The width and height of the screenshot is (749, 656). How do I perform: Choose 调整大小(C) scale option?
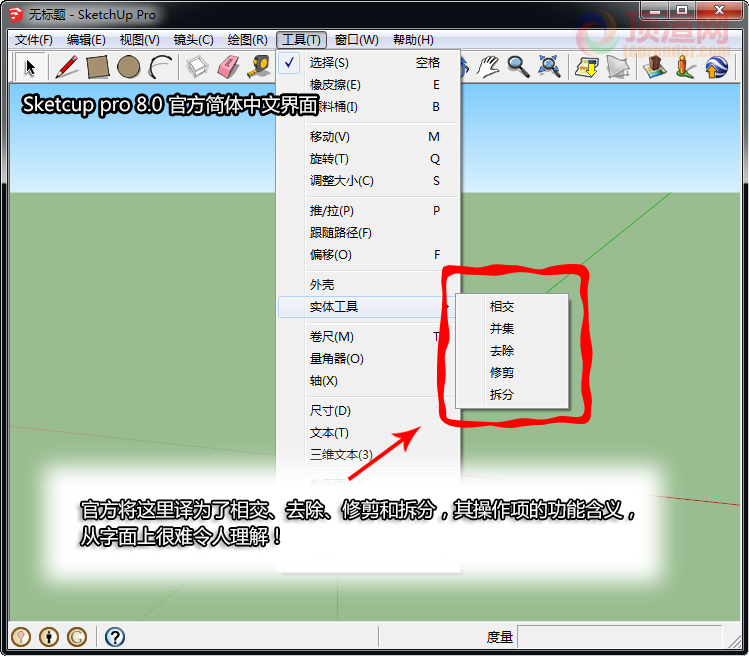[368, 181]
